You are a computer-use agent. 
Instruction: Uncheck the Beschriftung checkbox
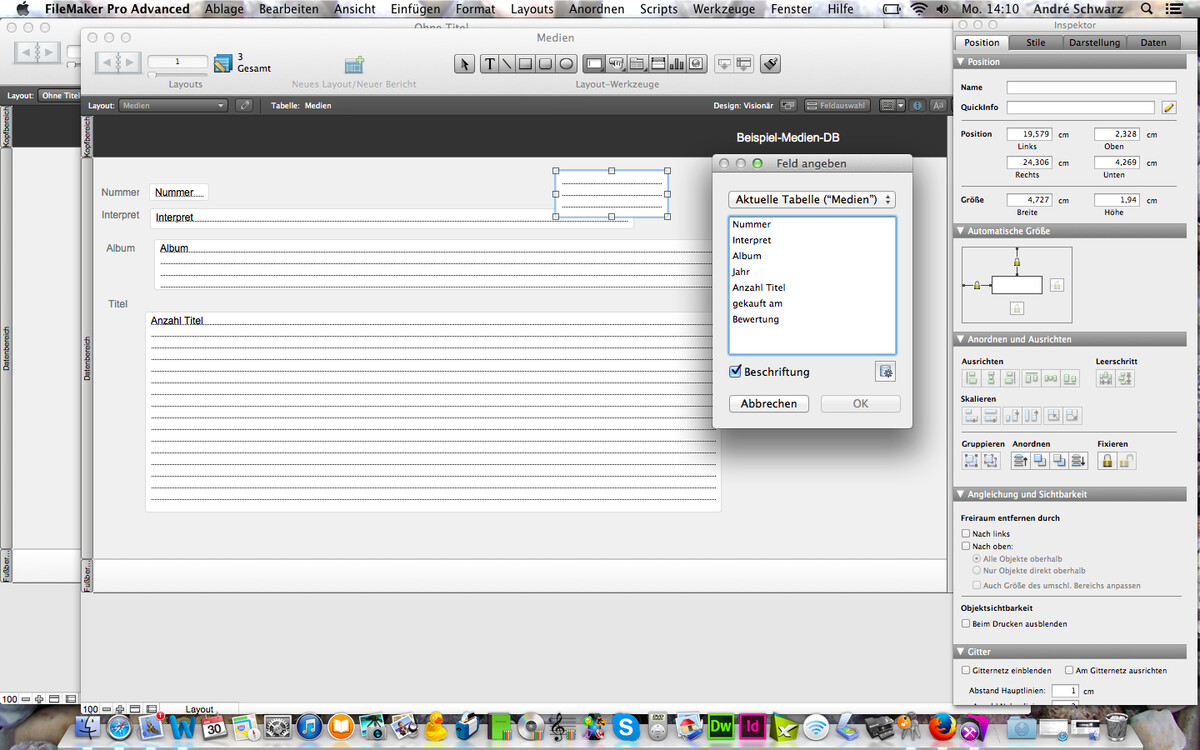(x=736, y=372)
